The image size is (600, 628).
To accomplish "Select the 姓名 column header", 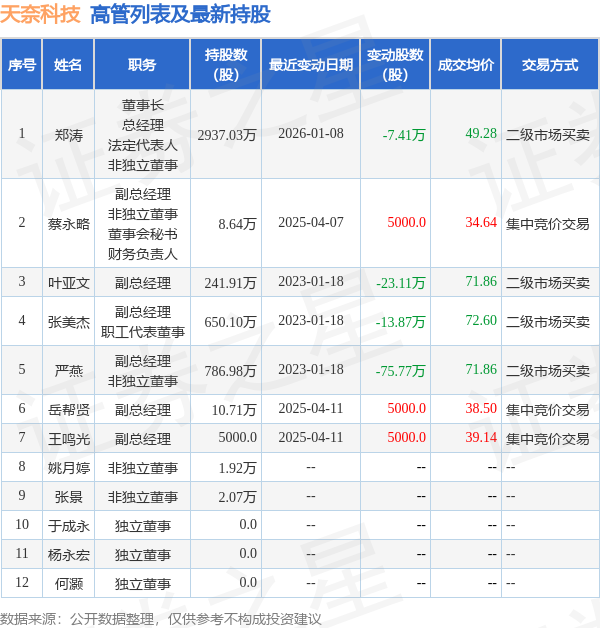I will pyautogui.click(x=68, y=64).
